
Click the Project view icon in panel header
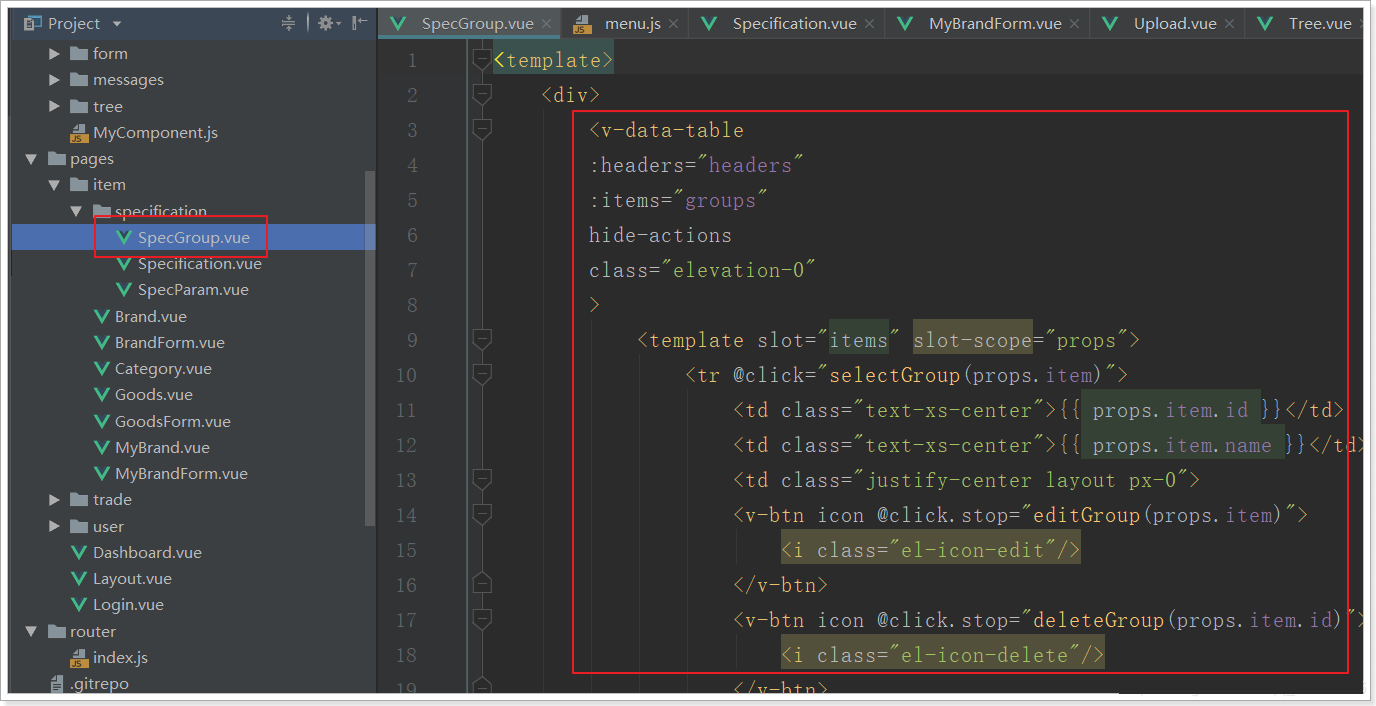click(x=33, y=23)
